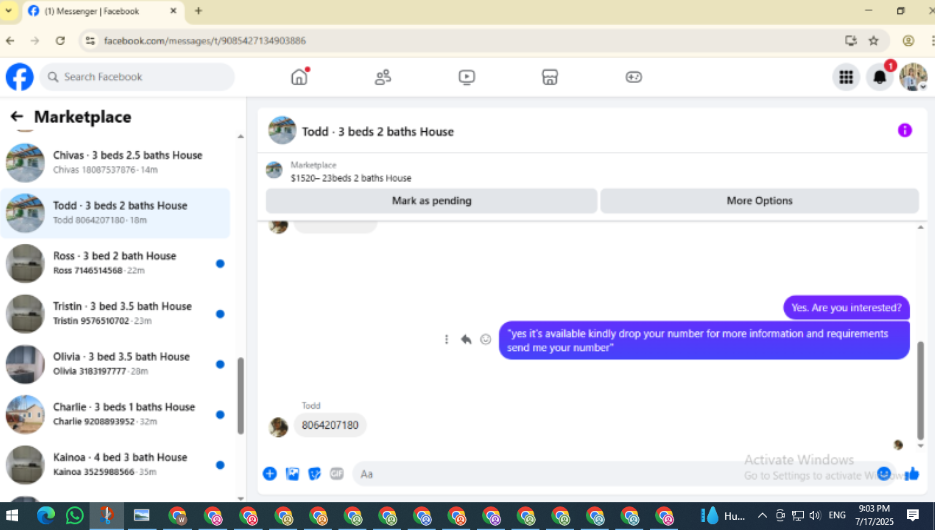Select the Messenger | Facebook tab
Screen dimensions: 935x530
coord(103,11)
